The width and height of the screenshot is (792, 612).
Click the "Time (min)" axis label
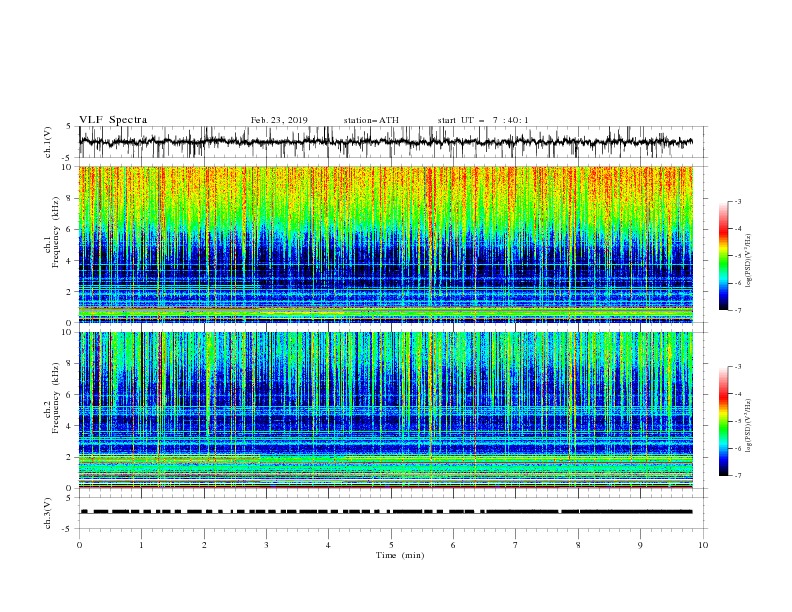tap(400, 555)
